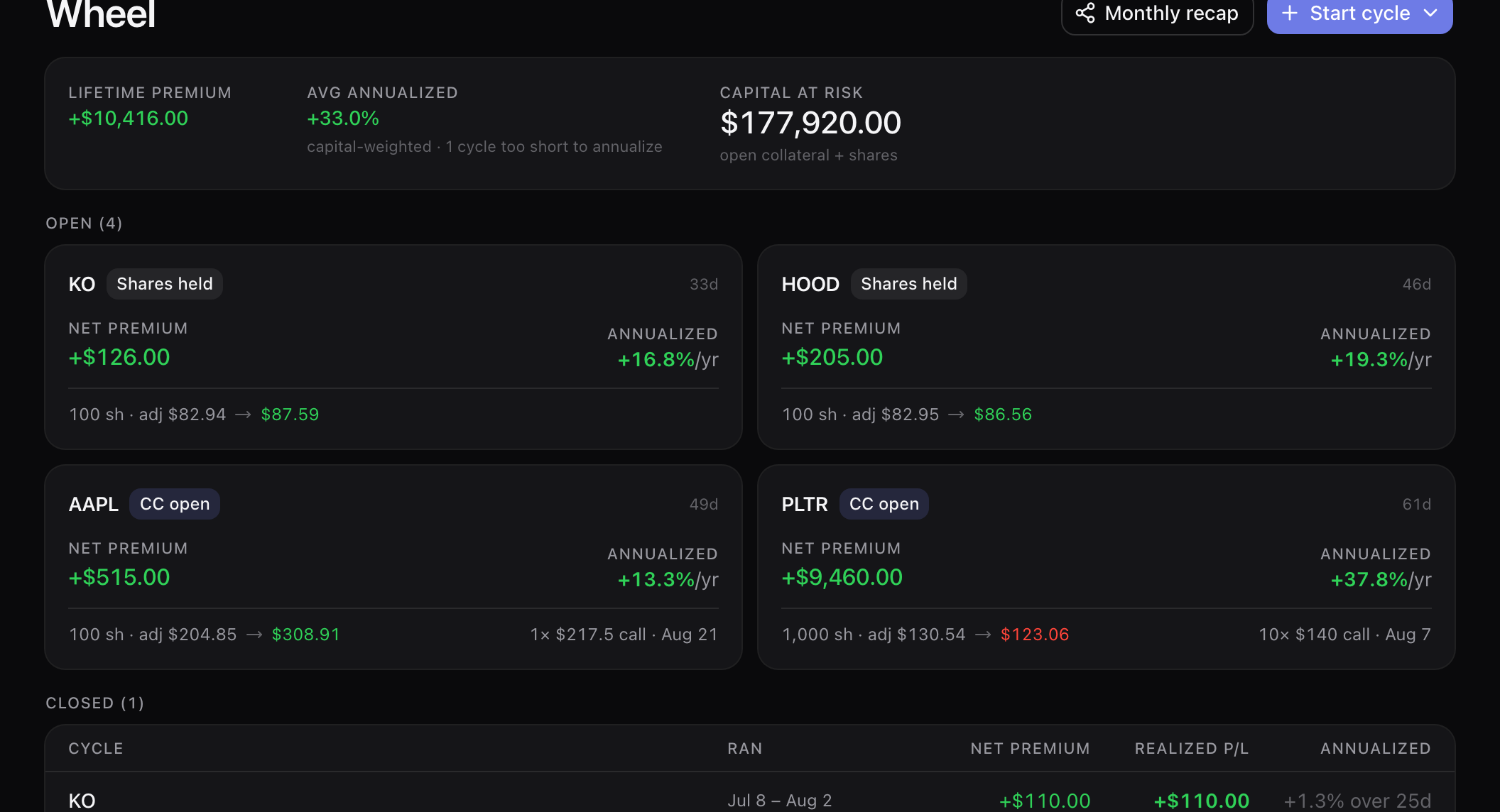1500x812 pixels.
Task: Click KO 33d duration label
Action: (x=704, y=284)
